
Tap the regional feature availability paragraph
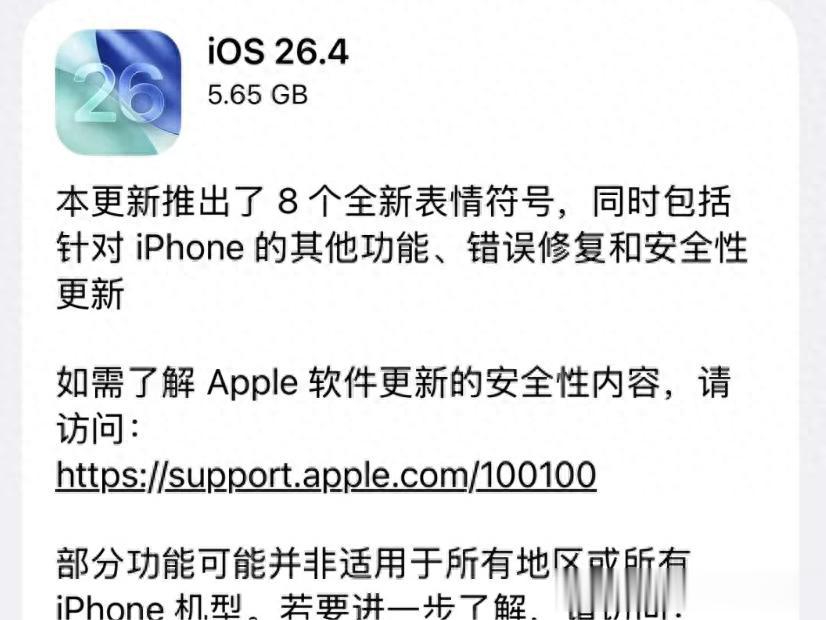click(373, 583)
